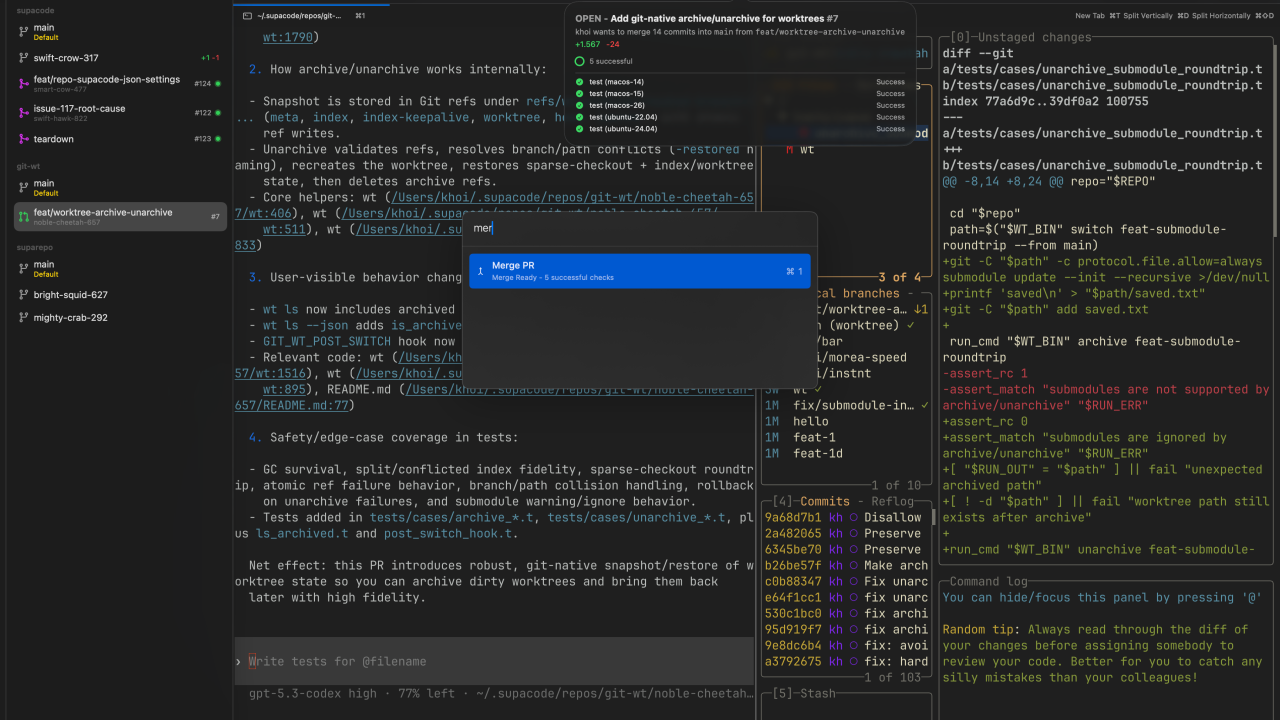Image resolution: width=1280 pixels, height=720 pixels.
Task: Click the branch icon beside suparepo main
Action: [x=23, y=269]
